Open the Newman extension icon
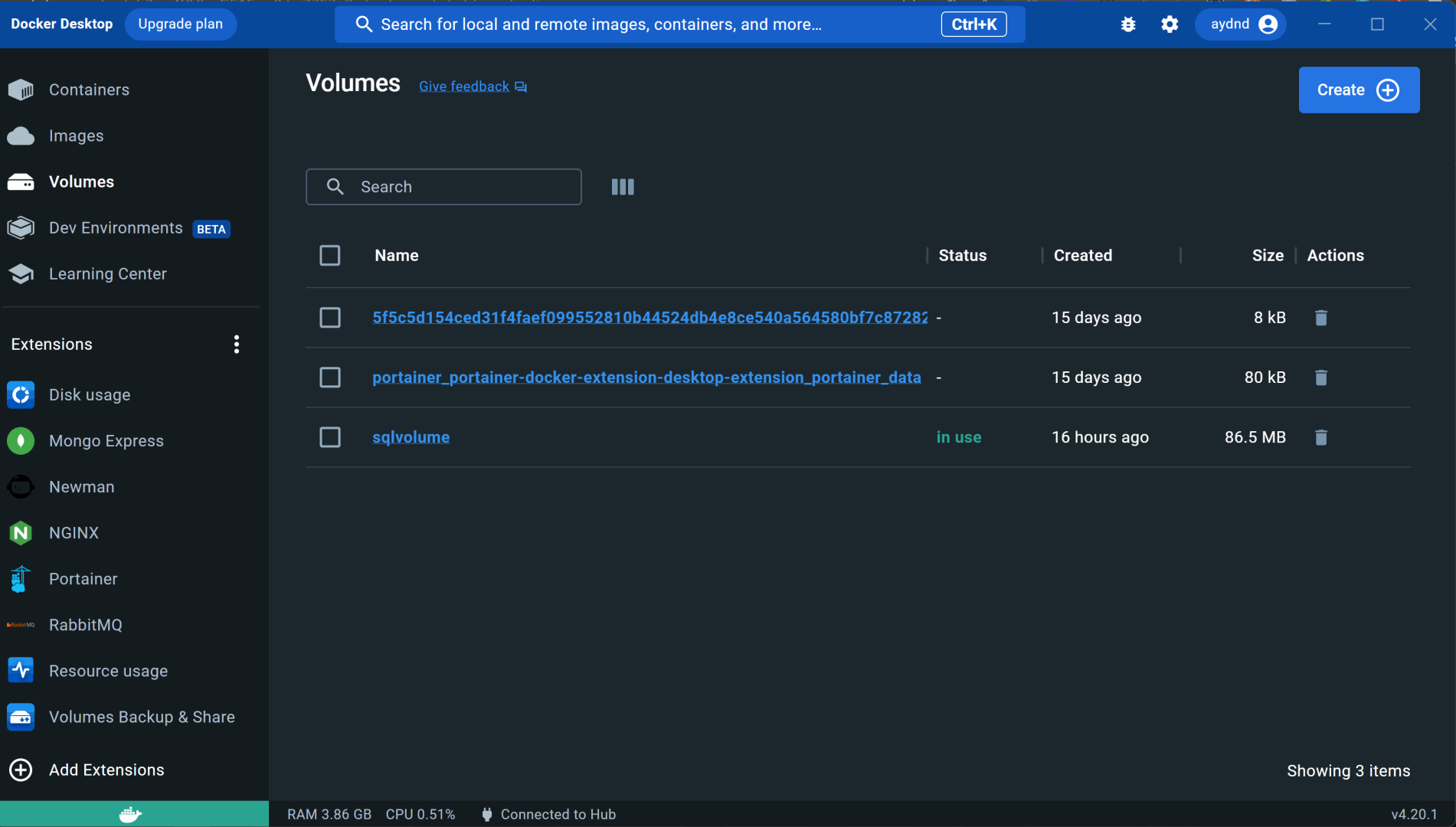Screen dimensions: 1456x827 click(21, 486)
